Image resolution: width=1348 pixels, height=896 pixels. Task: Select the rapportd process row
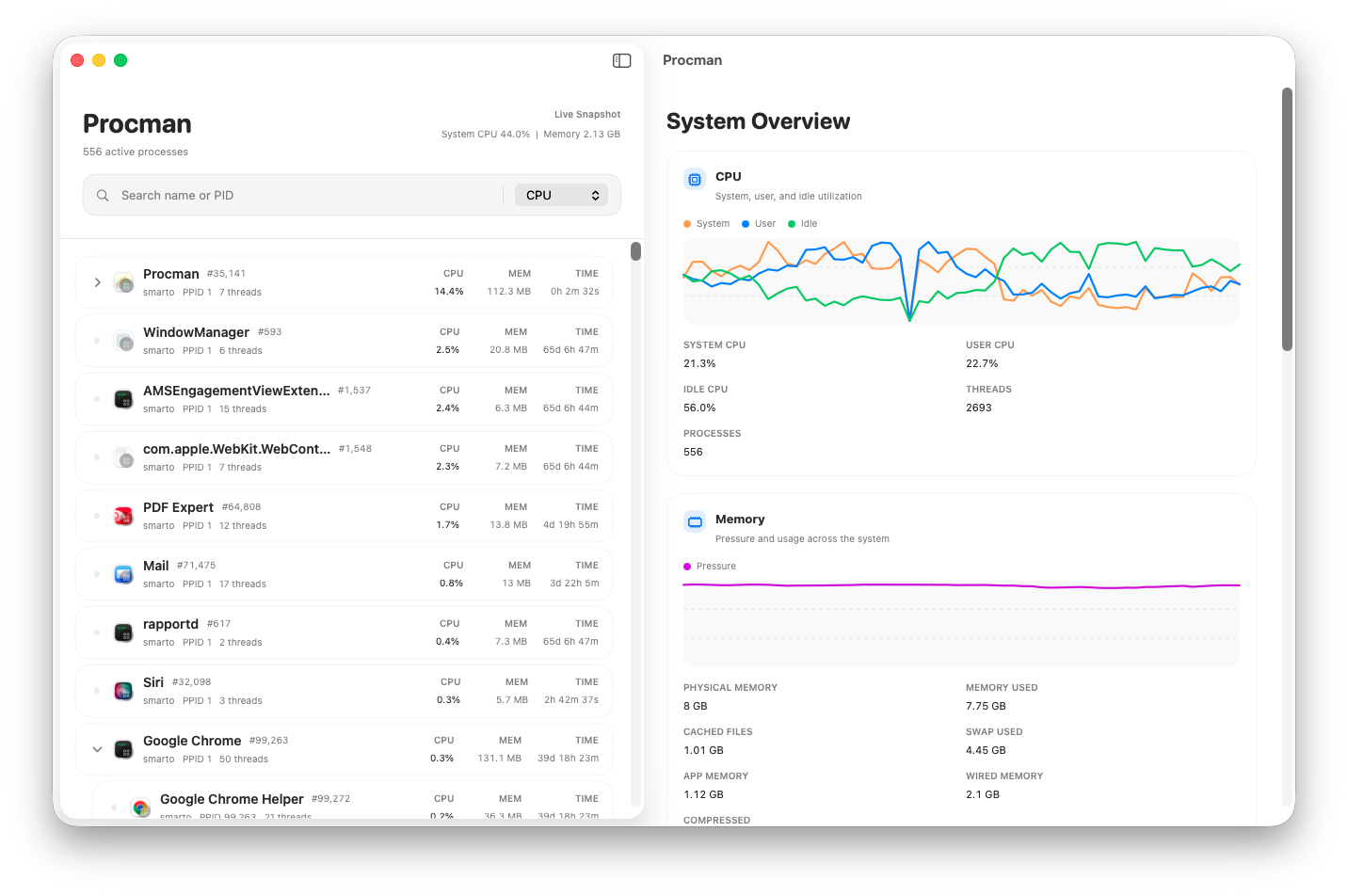pyautogui.click(x=344, y=632)
